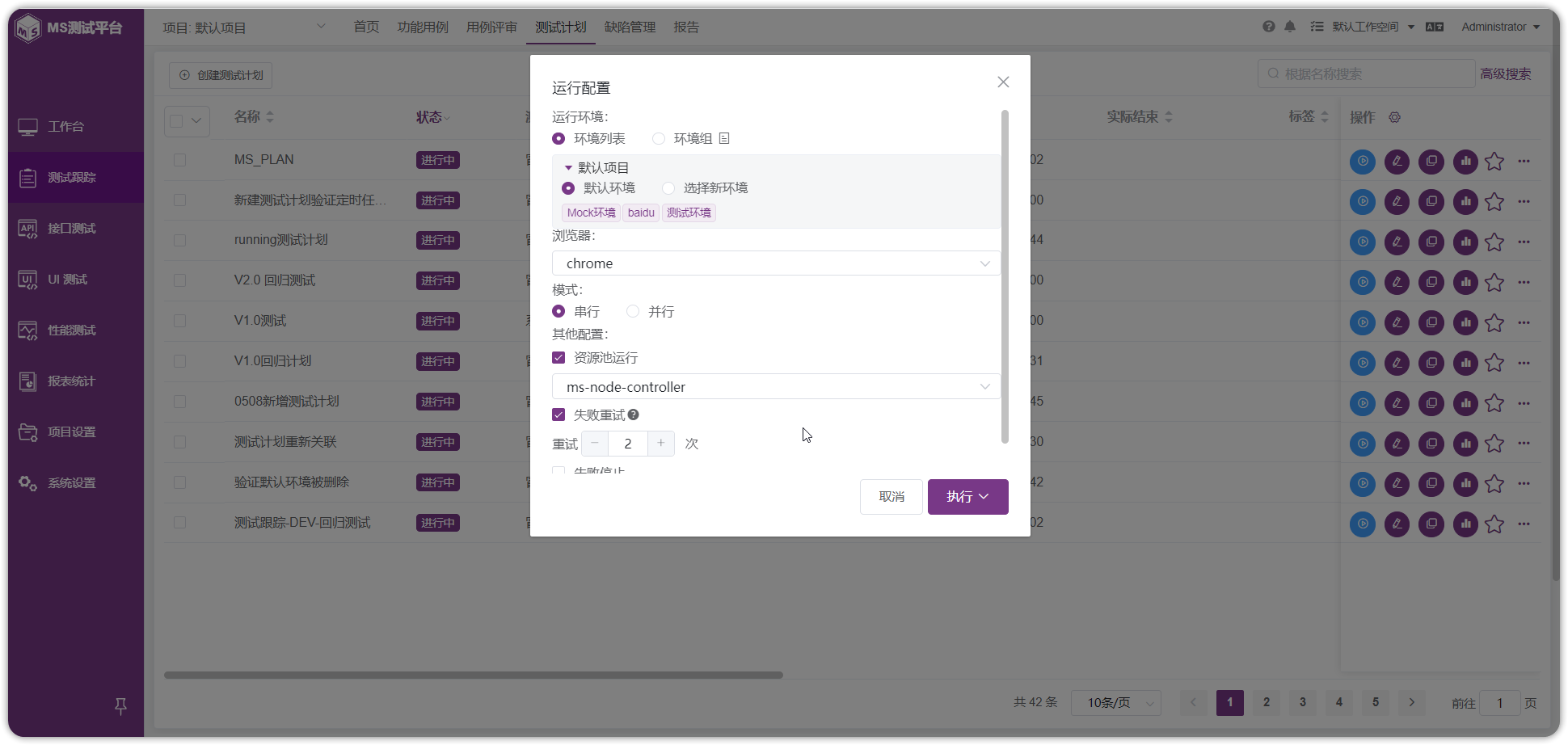The image size is (1568, 745).
Task: Switch language icon in header
Action: click(x=1435, y=27)
